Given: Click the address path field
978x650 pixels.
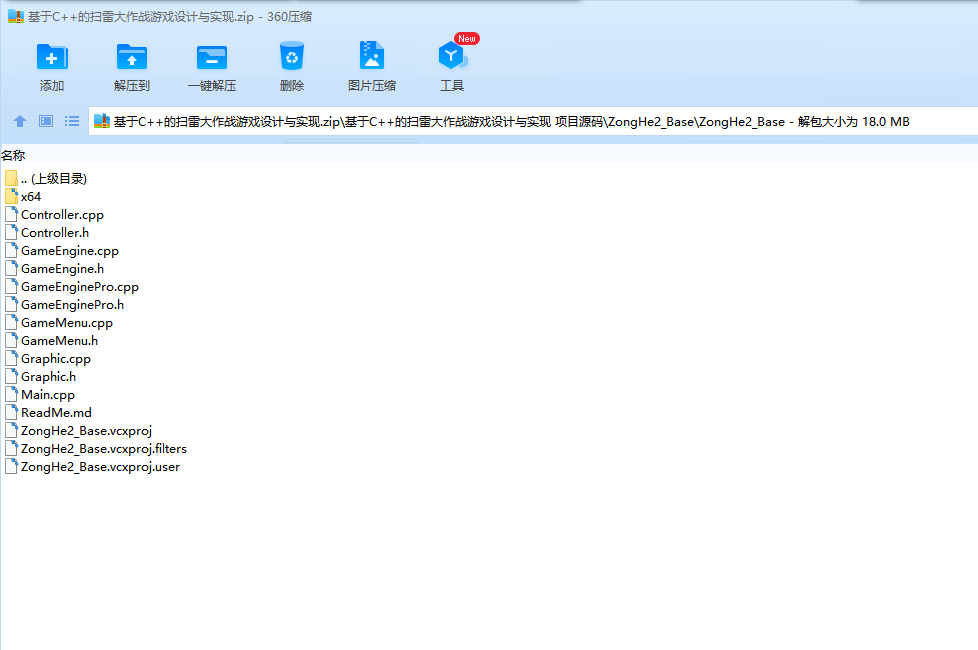Looking at the screenshot, I should 533,121.
